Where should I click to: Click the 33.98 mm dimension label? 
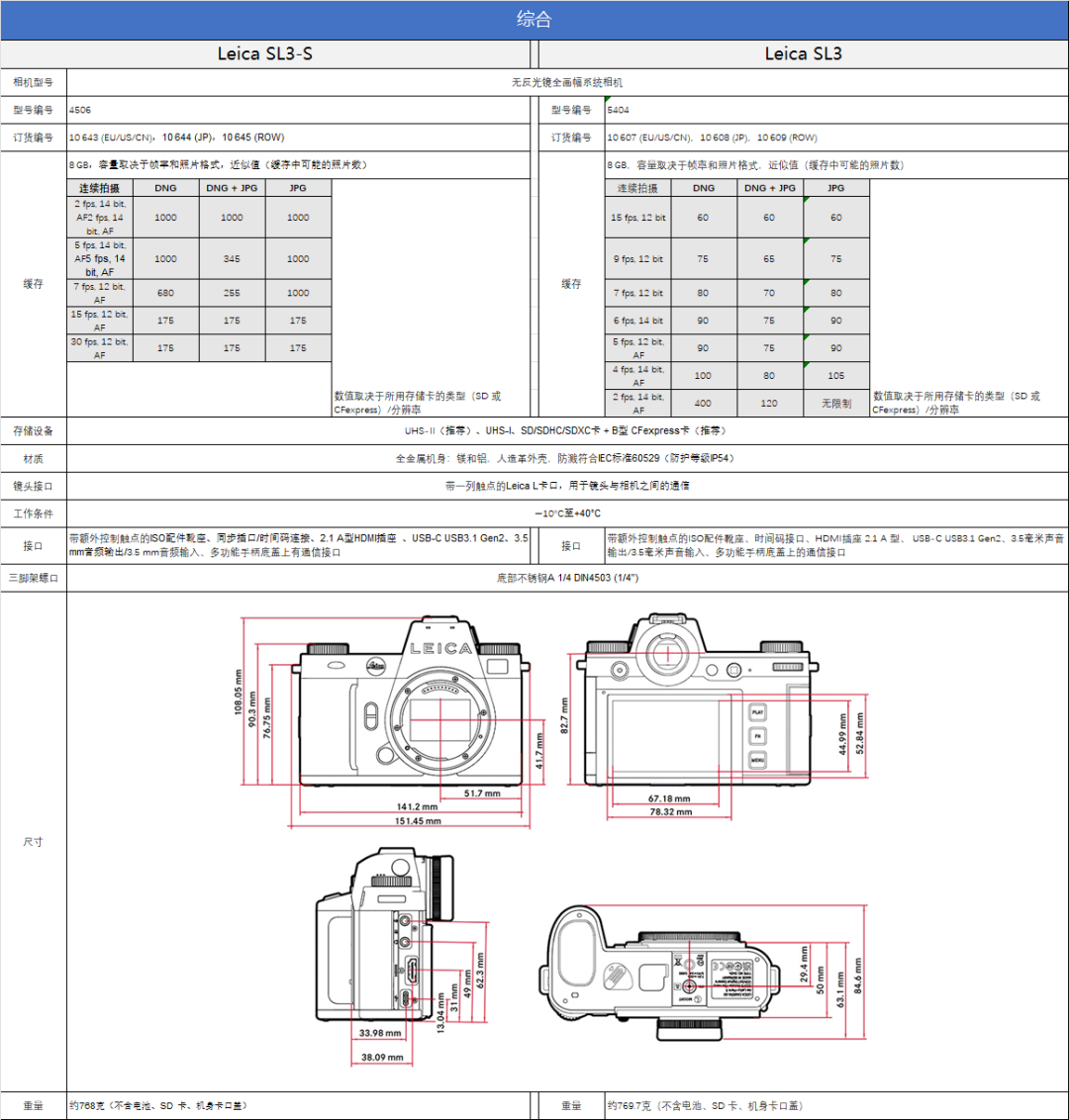coord(380,1034)
